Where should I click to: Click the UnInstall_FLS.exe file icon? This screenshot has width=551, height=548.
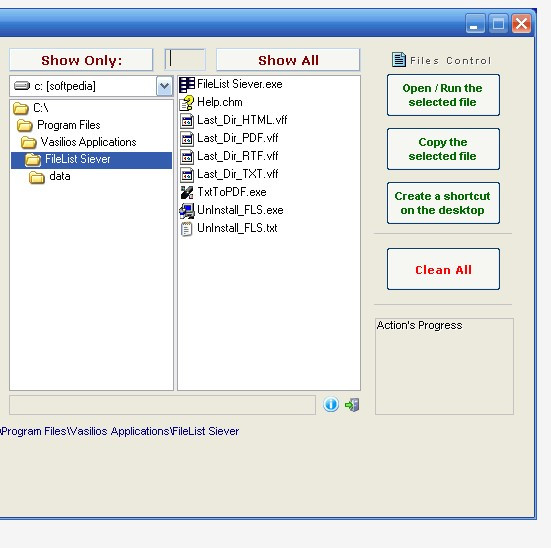click(187, 210)
